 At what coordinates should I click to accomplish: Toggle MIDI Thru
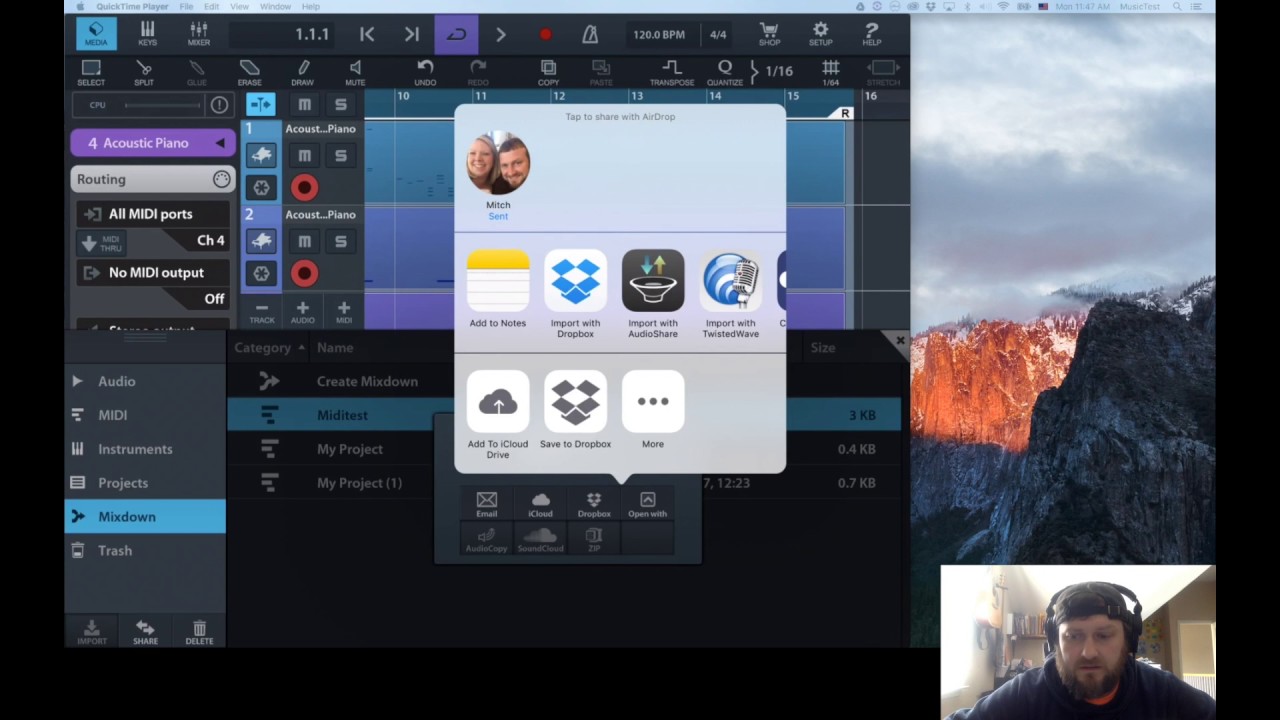(x=101, y=243)
